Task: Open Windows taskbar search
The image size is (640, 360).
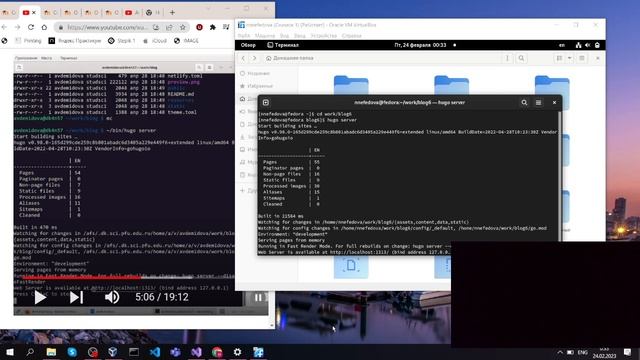Action: [30, 352]
